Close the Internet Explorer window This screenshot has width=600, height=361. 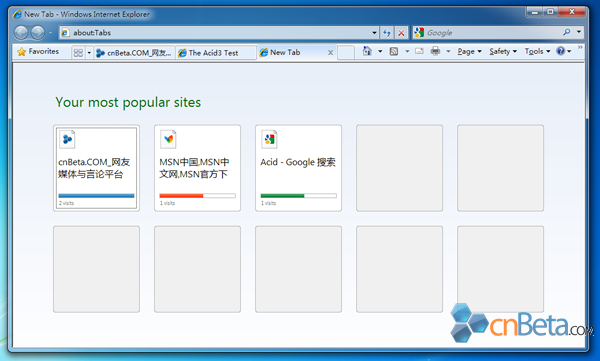click(x=572, y=12)
